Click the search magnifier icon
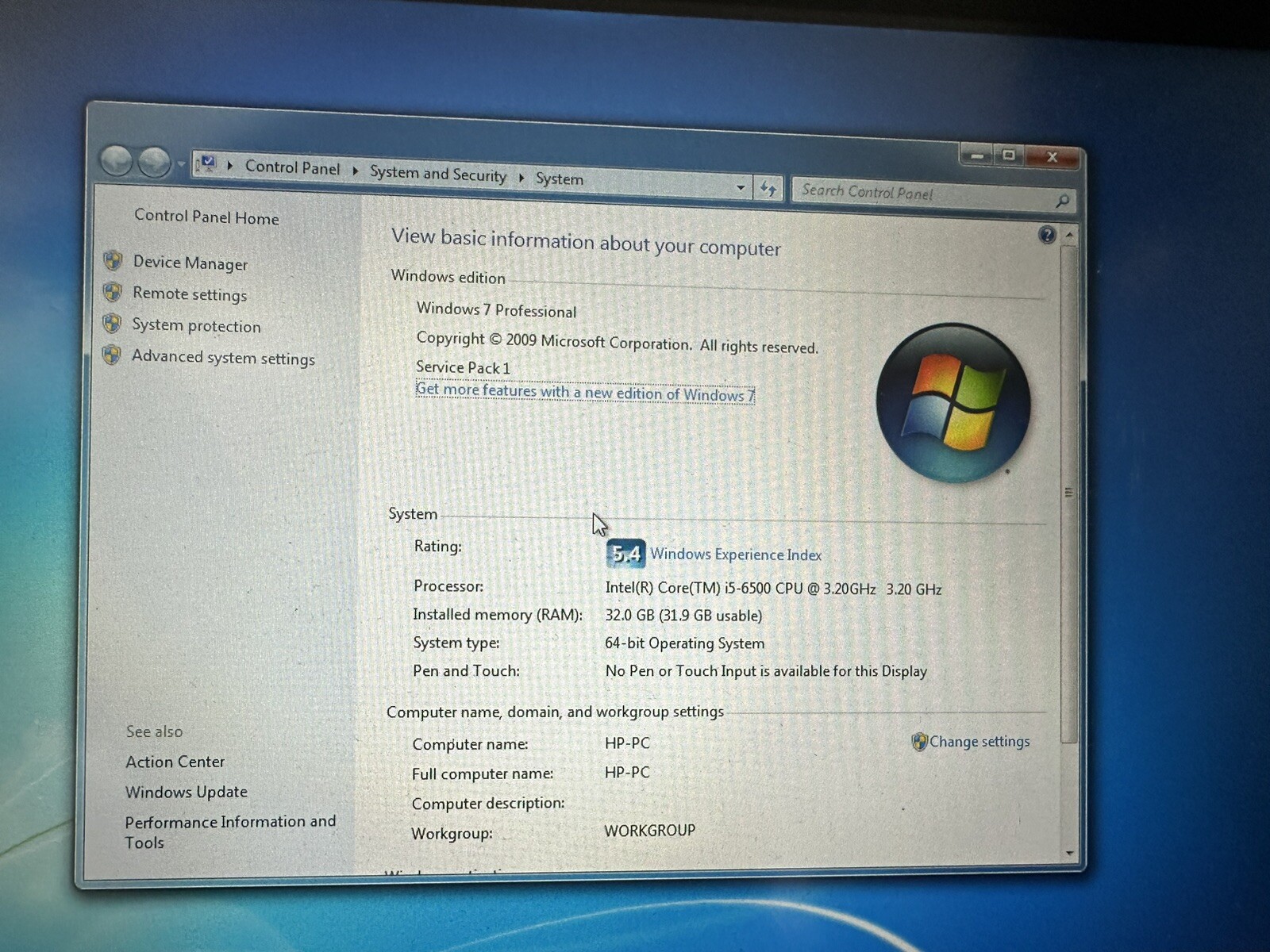 (x=1062, y=202)
